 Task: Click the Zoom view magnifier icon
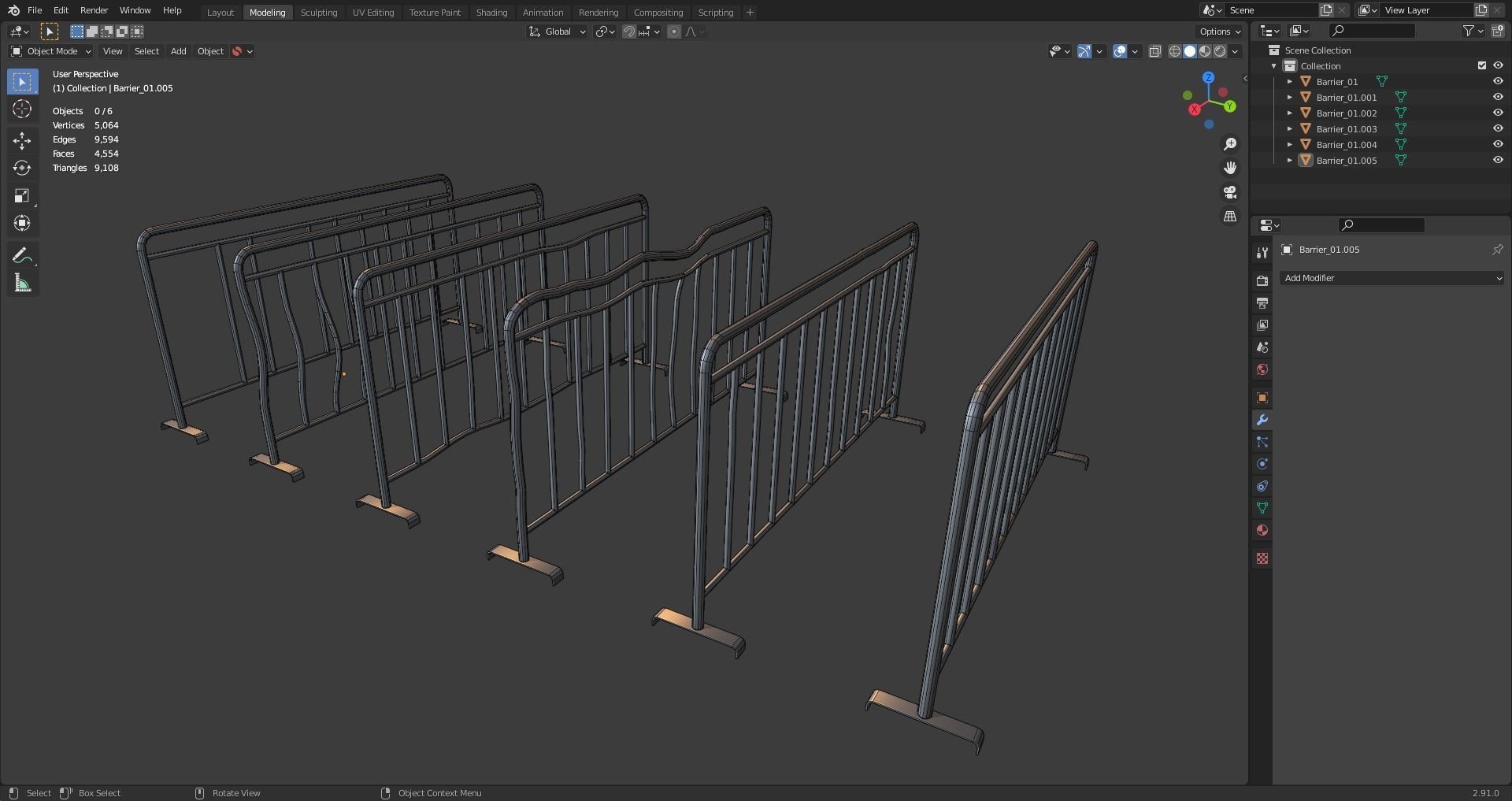[1230, 144]
